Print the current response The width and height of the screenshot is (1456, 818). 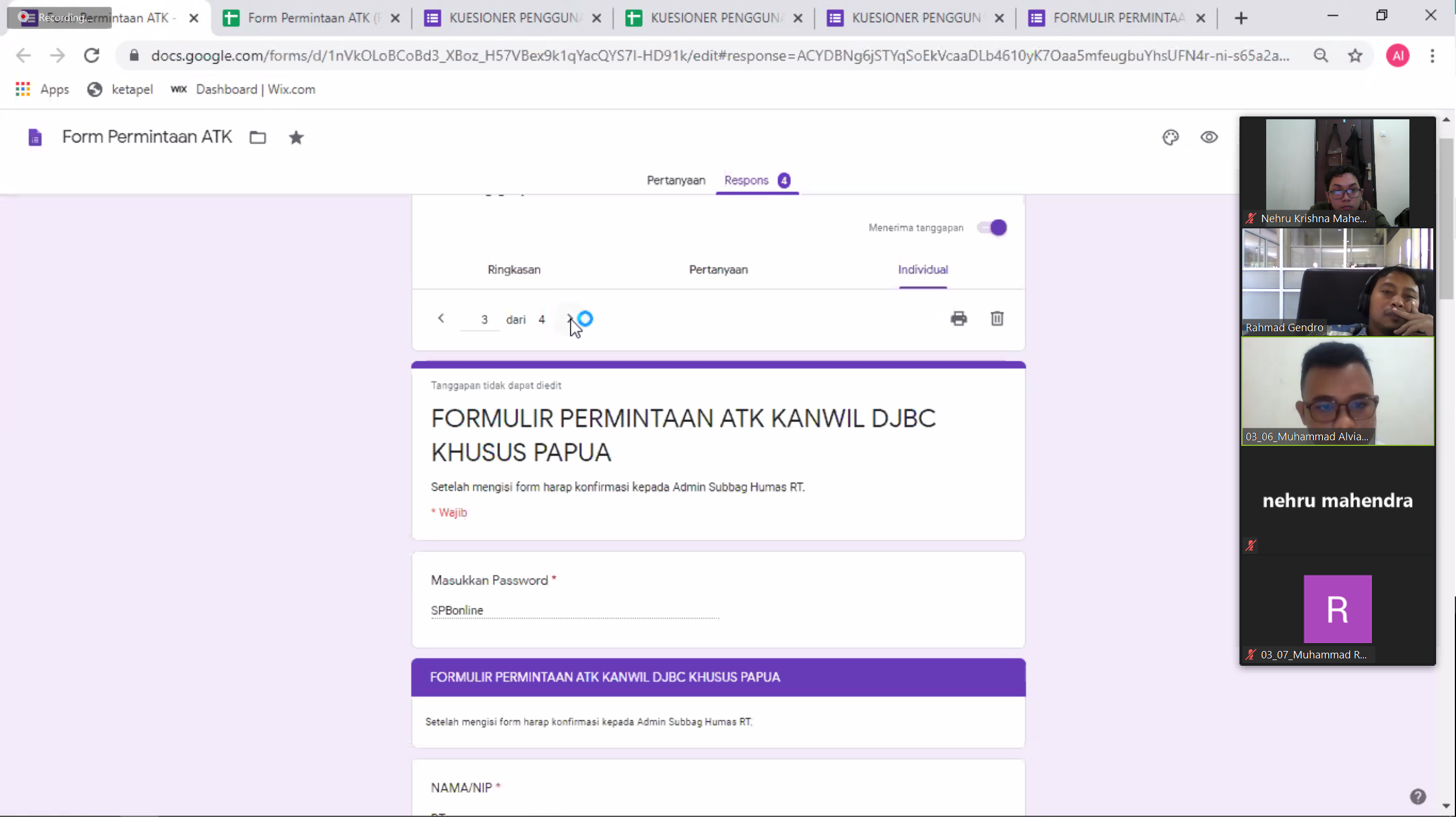959,319
